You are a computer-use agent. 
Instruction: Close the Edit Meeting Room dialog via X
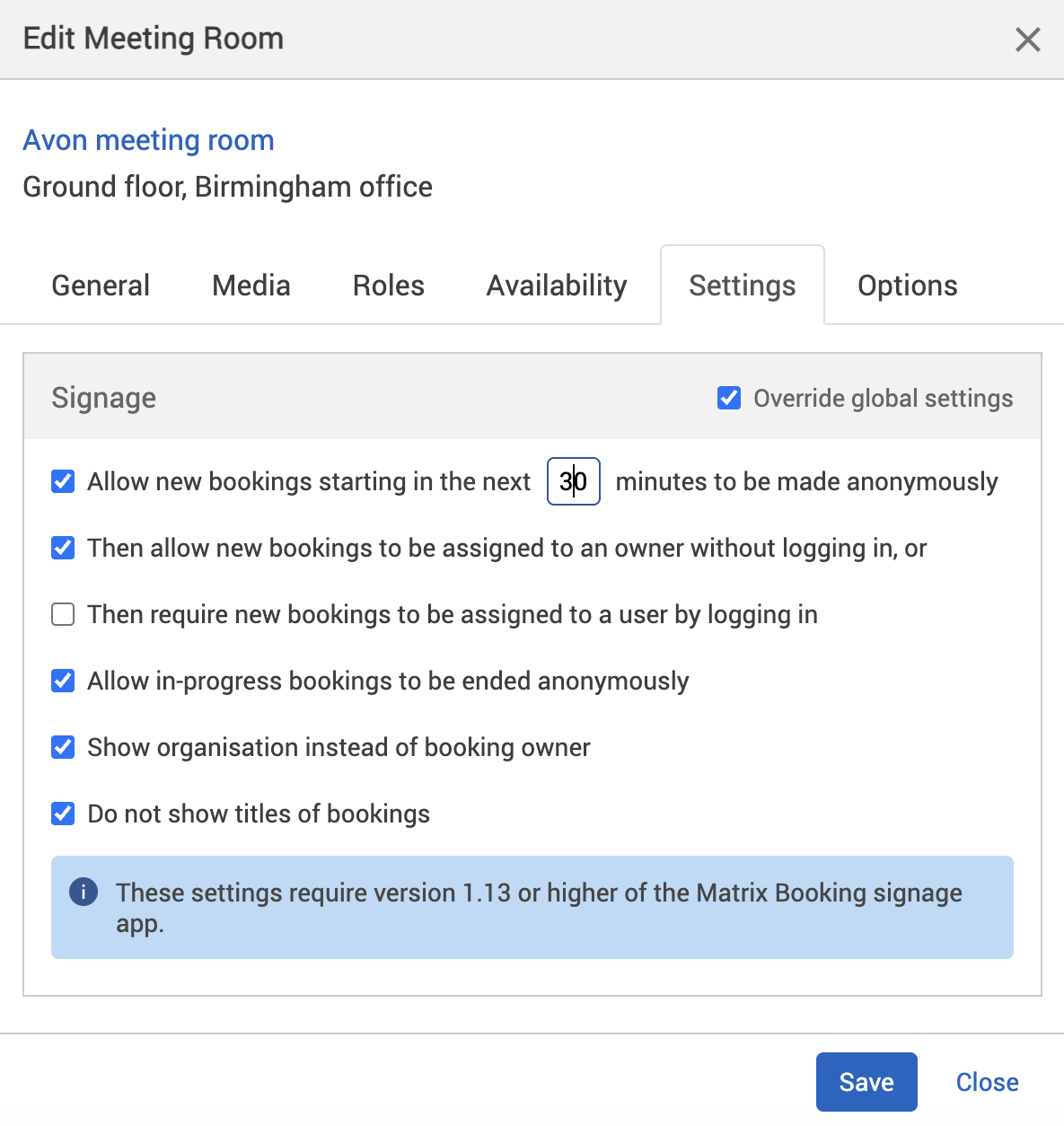[x=1027, y=40]
